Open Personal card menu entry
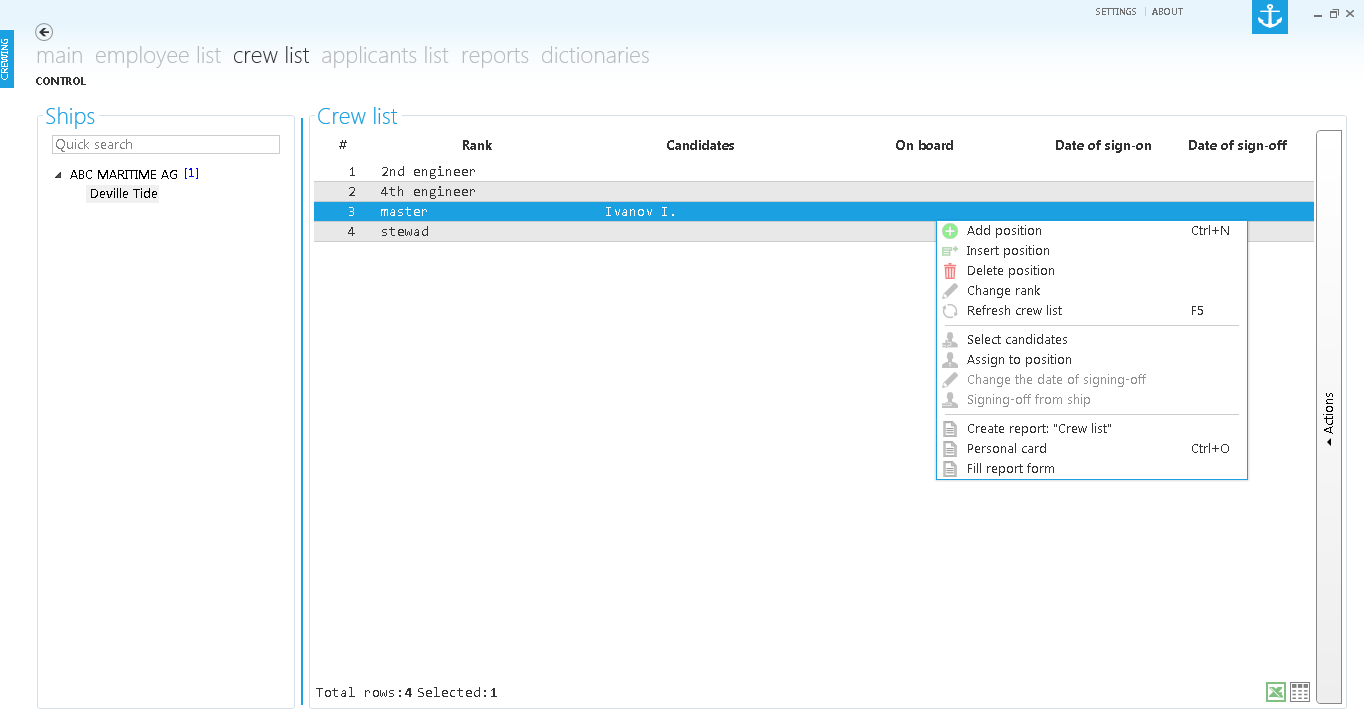Image resolution: width=1364 pixels, height=713 pixels. [1092, 449]
